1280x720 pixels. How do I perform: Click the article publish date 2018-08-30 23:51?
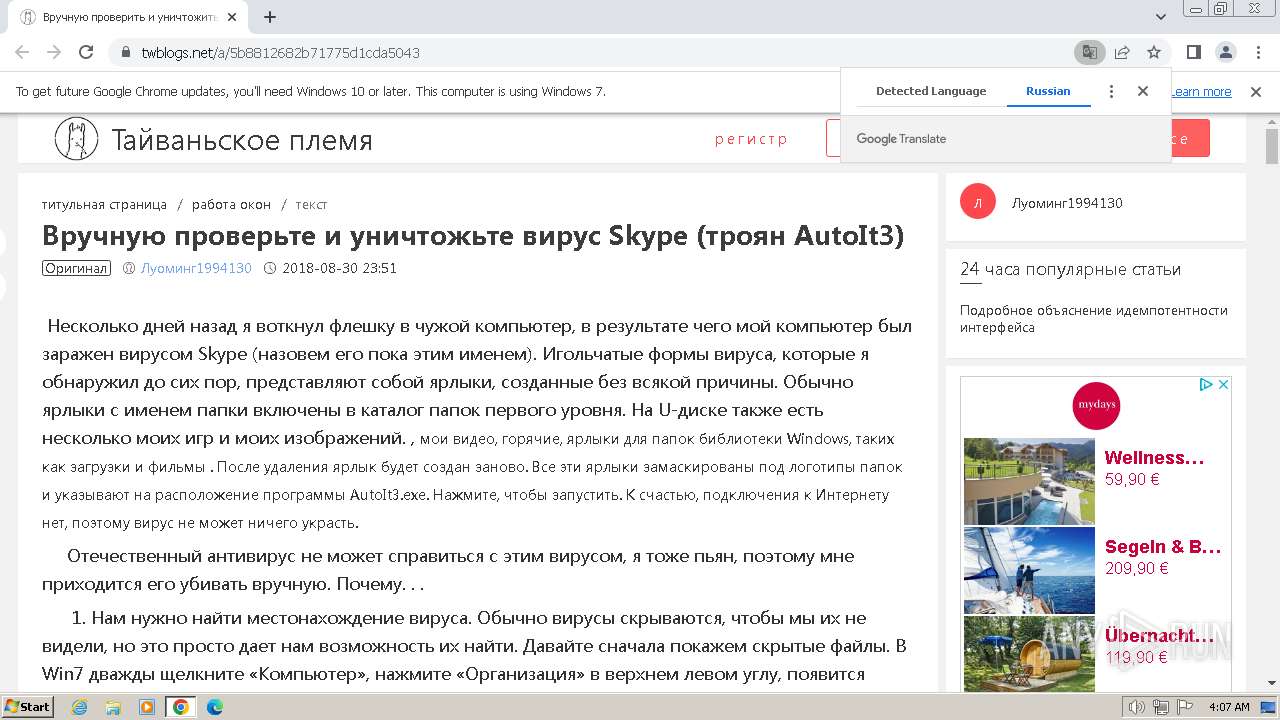(339, 268)
